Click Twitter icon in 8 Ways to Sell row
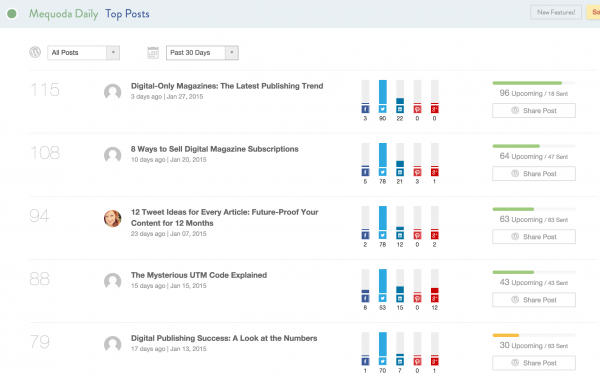 (x=383, y=172)
